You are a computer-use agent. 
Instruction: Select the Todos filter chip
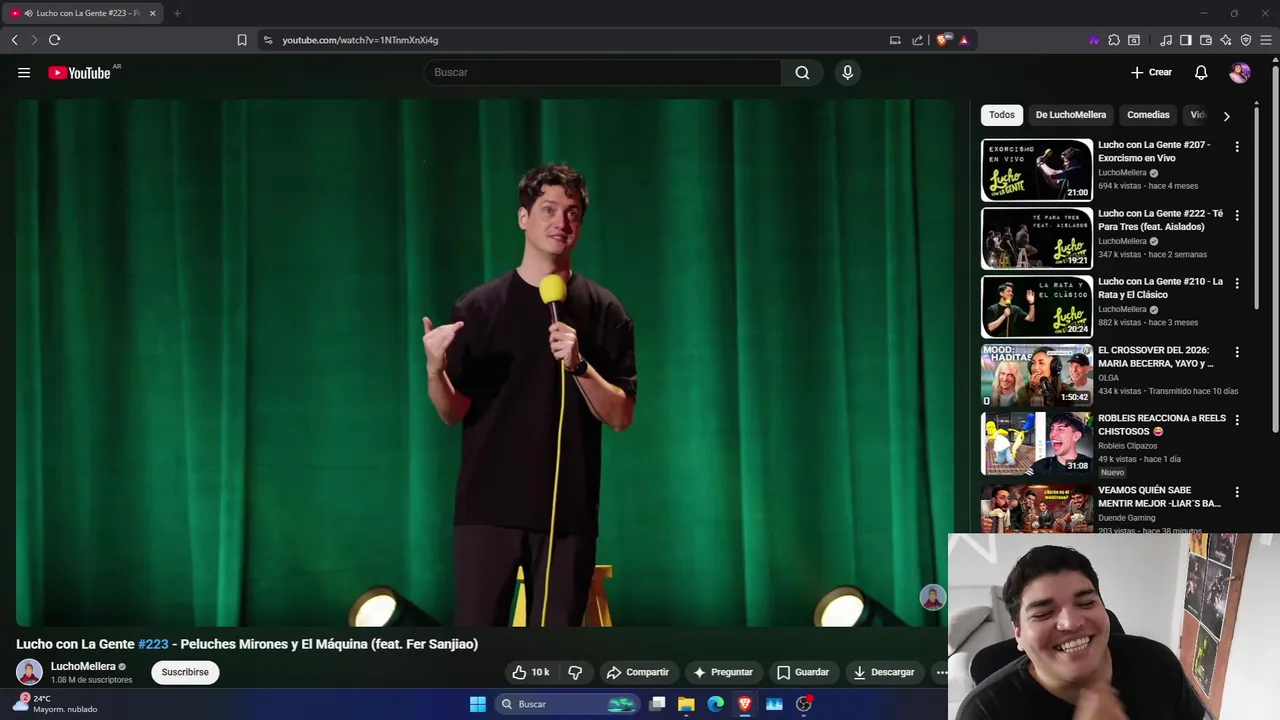(1002, 115)
